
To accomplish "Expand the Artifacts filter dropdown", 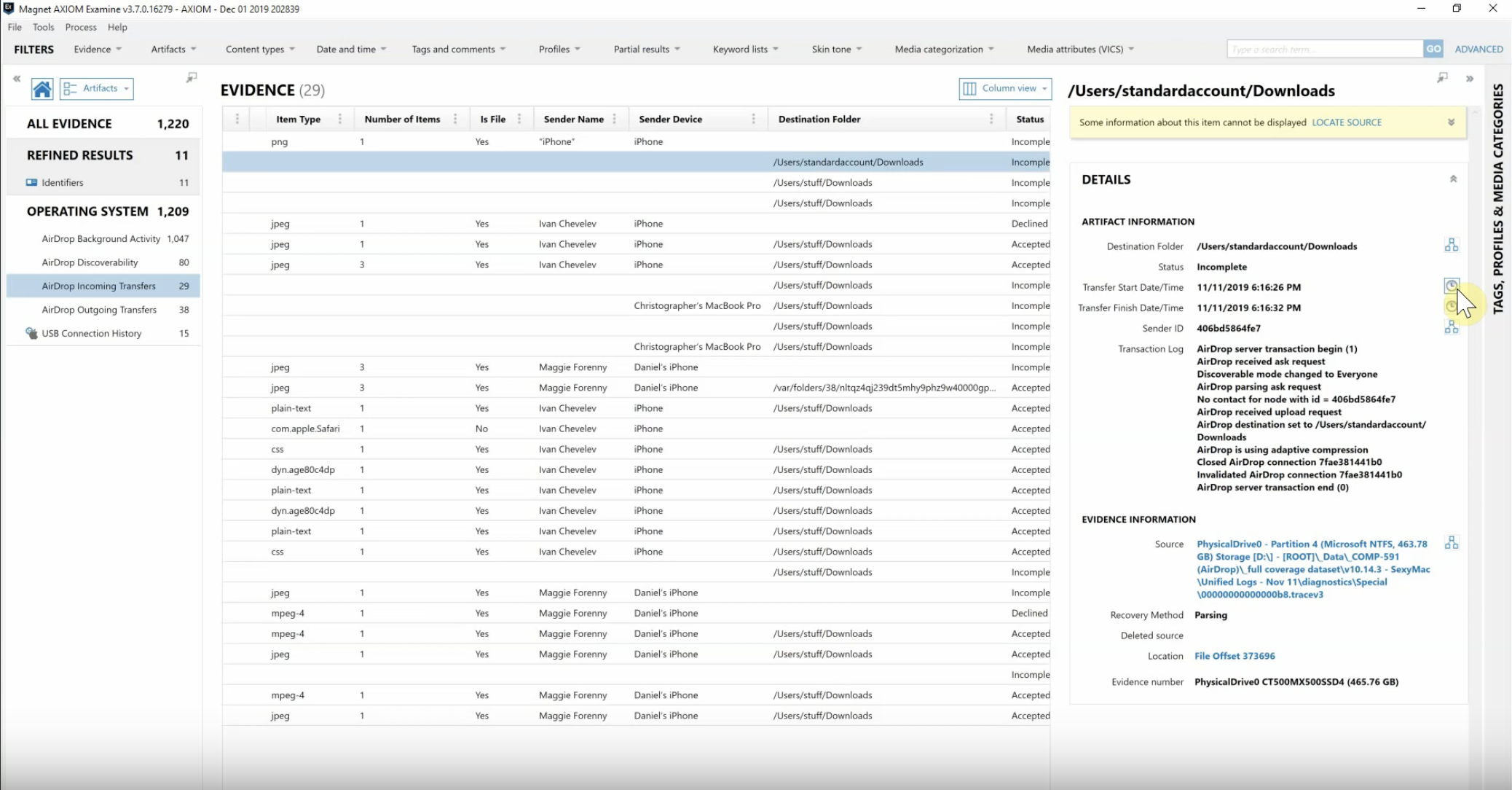I will (x=173, y=49).
